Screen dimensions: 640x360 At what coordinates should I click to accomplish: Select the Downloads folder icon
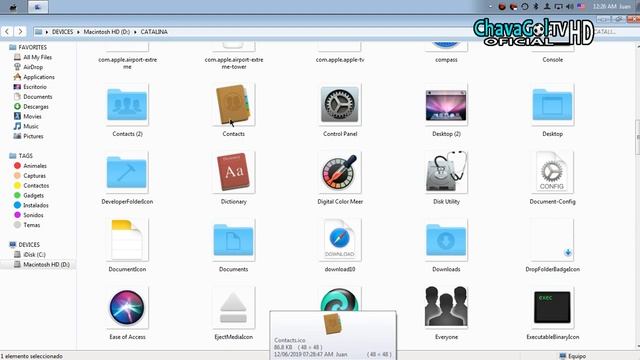(446, 240)
